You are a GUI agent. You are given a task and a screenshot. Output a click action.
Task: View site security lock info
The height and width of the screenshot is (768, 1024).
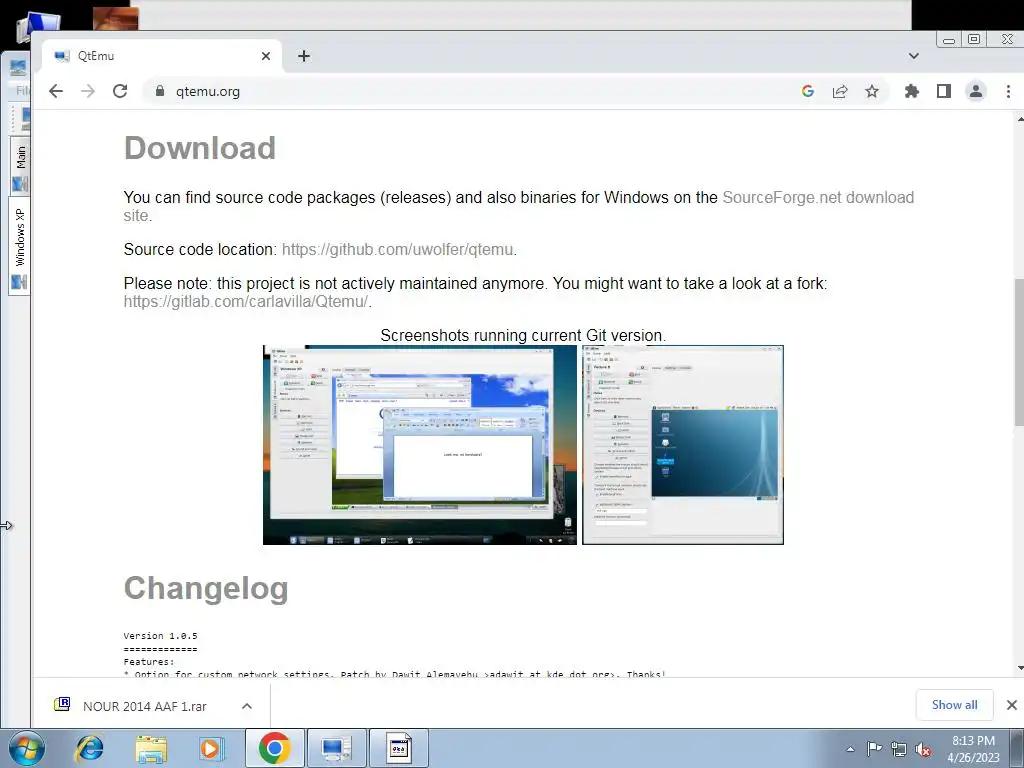(x=160, y=91)
